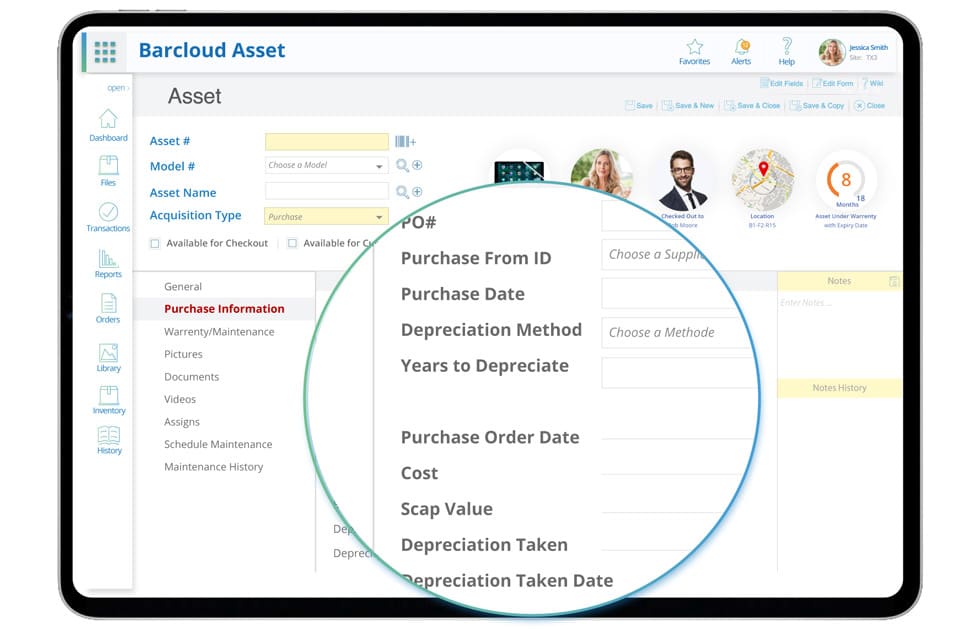Viewport: 977px width, 629px height.
Task: Open the Acquisition Type dropdown
Action: click(326, 216)
